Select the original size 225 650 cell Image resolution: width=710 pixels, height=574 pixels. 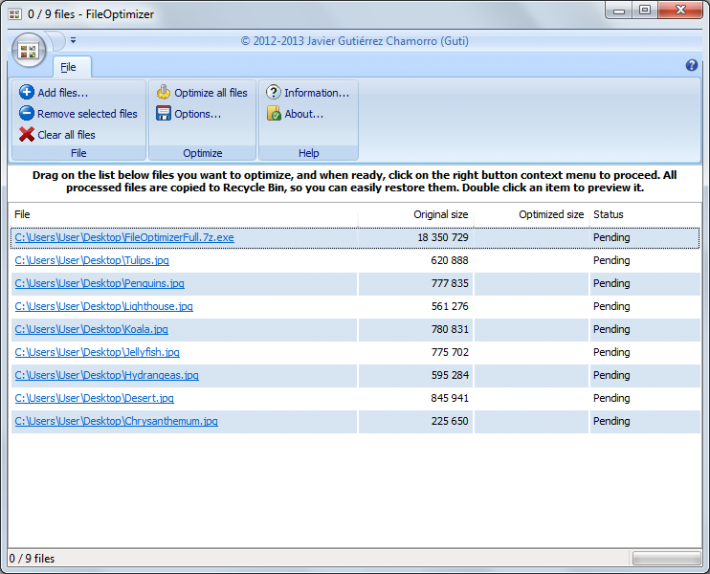click(416, 421)
